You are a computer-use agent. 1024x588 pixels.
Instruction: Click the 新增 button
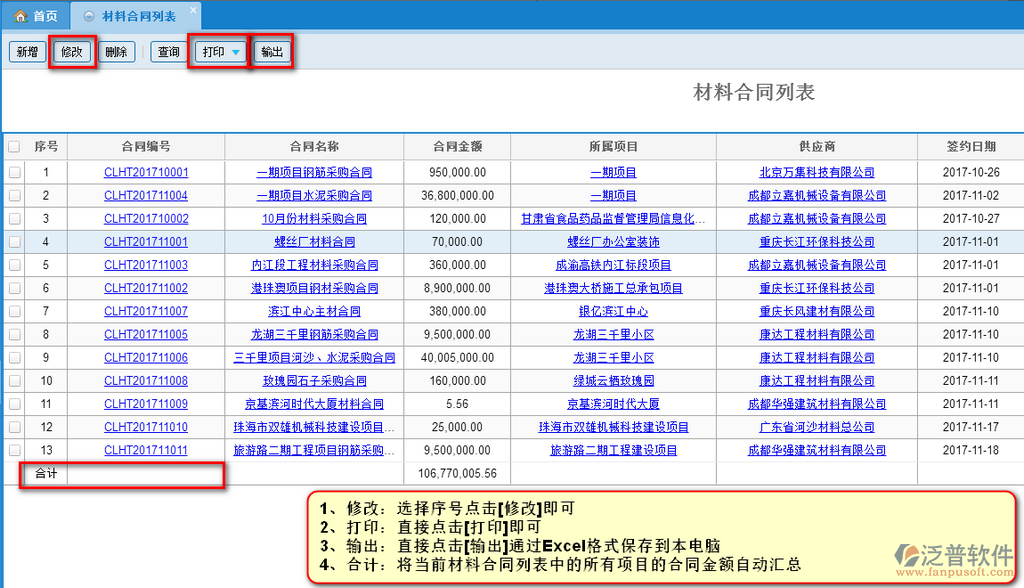pos(26,52)
